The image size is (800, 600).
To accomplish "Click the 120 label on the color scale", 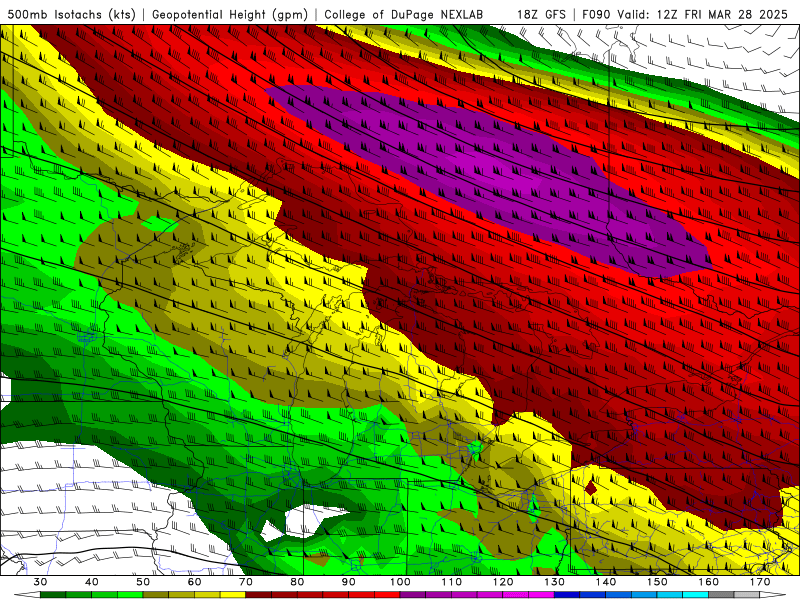I will click(x=503, y=582).
